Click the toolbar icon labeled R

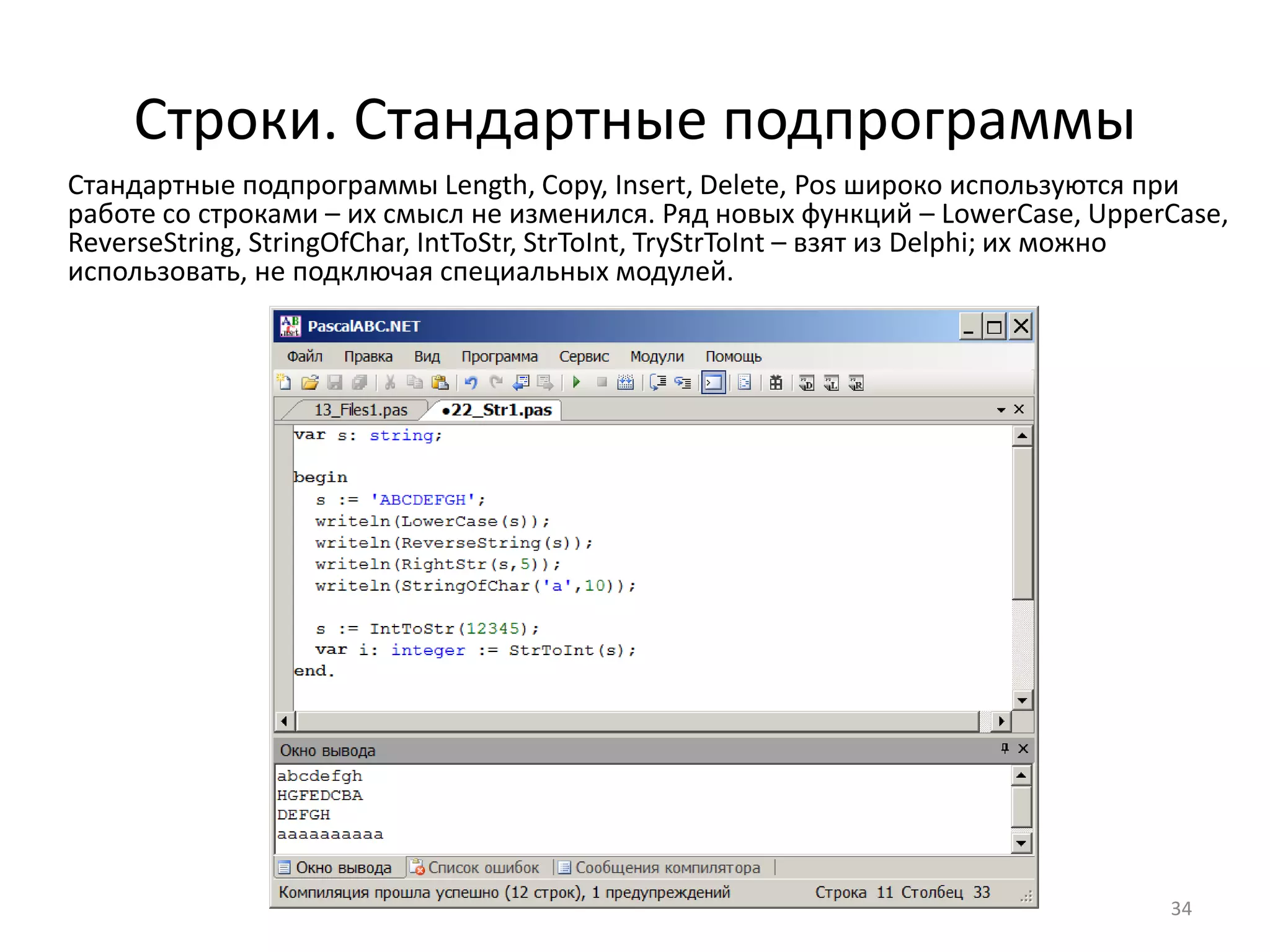(856, 383)
